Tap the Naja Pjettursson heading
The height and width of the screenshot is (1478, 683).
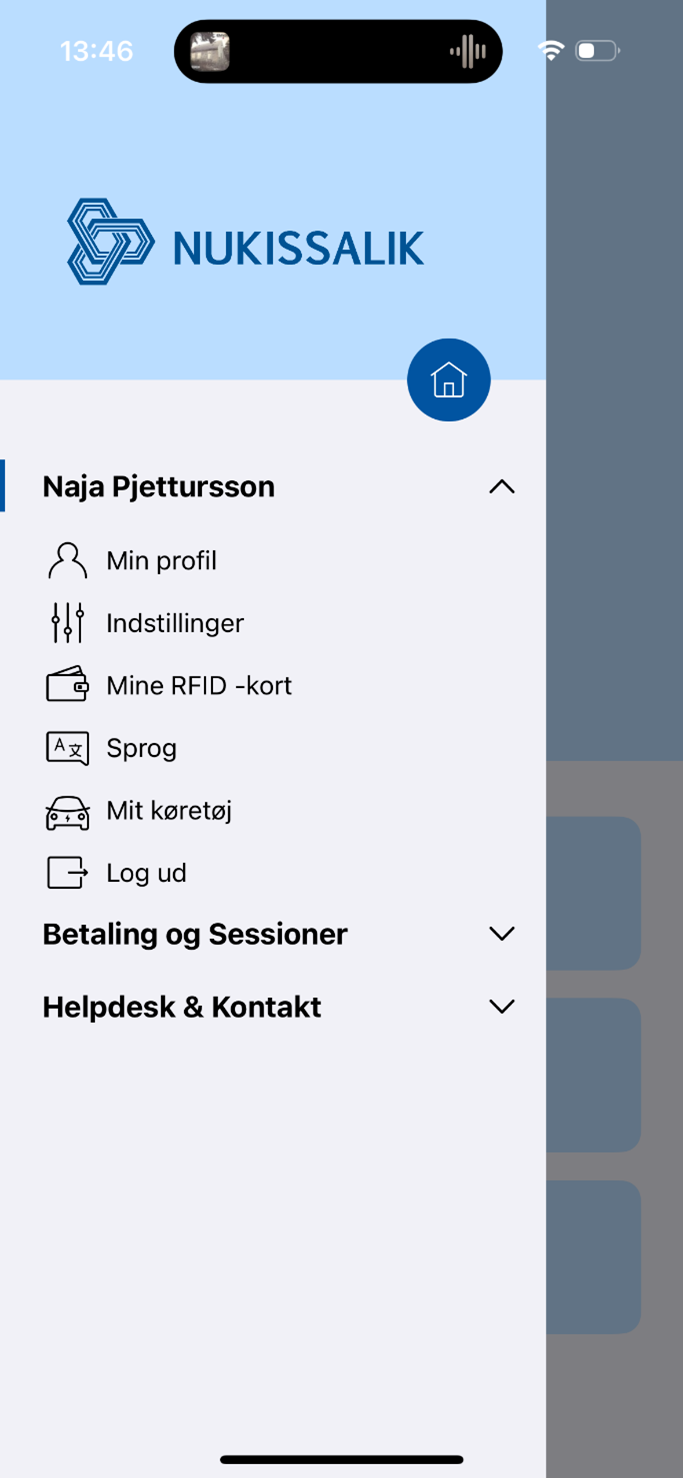point(158,487)
